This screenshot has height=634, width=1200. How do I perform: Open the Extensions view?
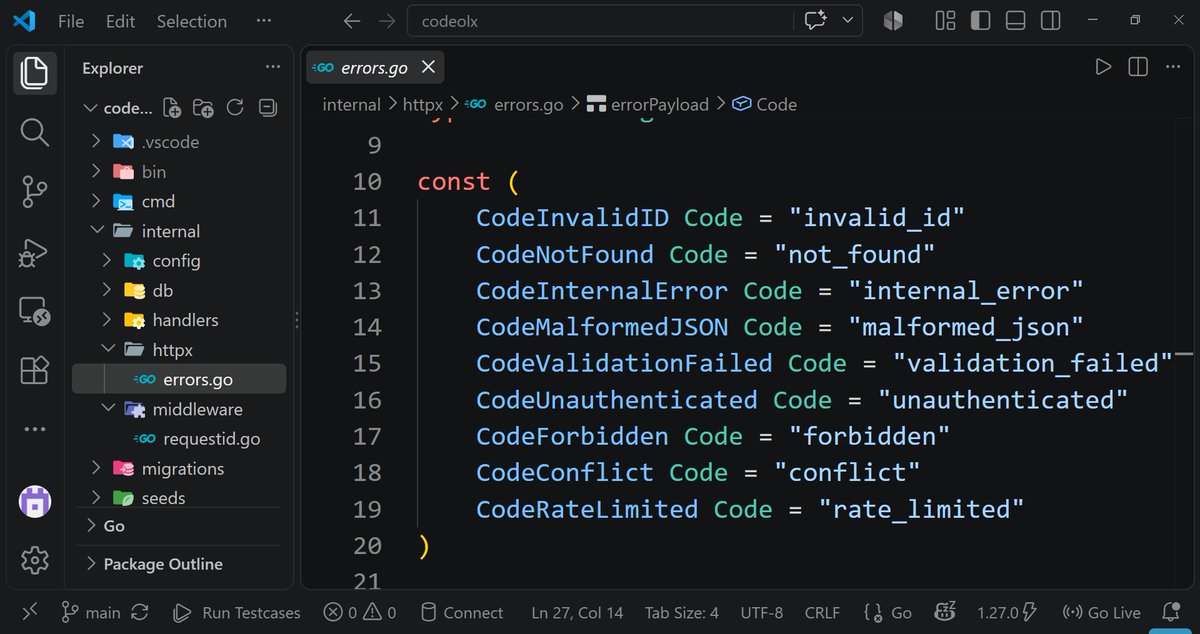click(34, 369)
